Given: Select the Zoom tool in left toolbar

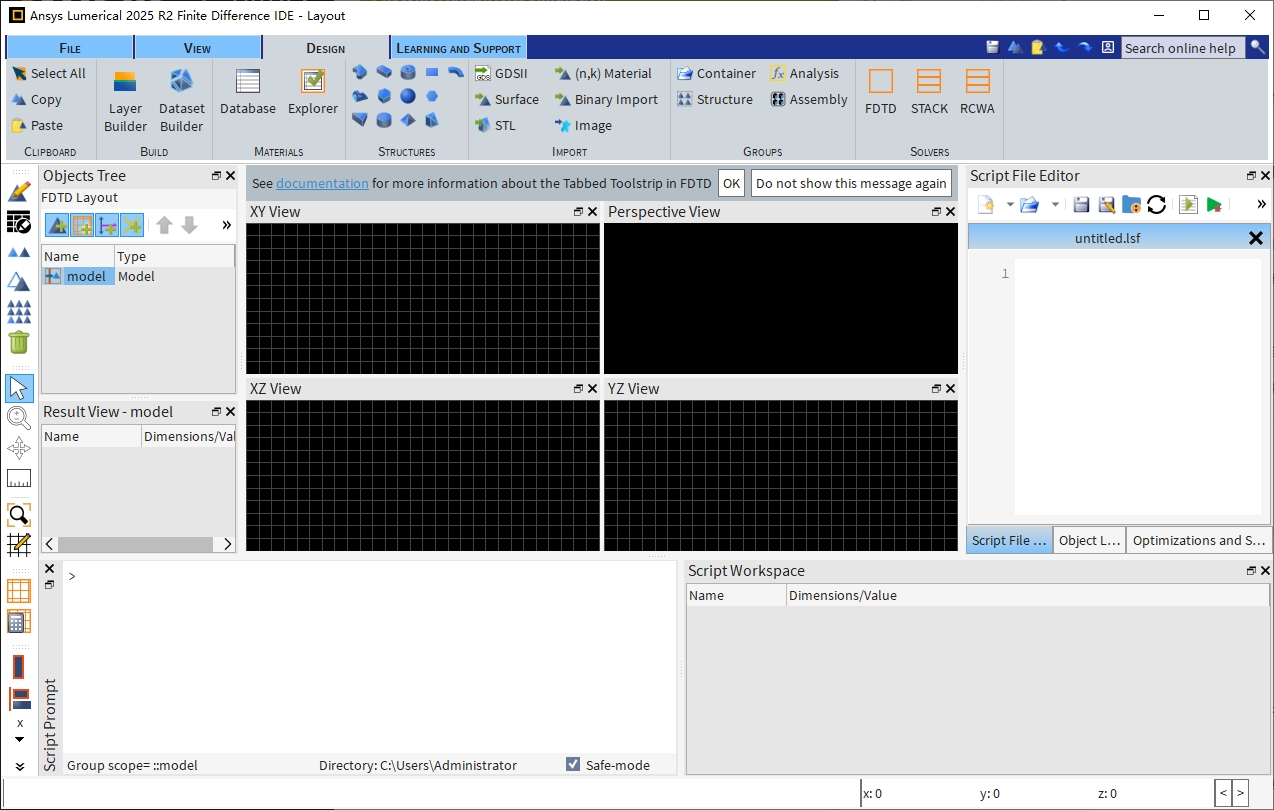Looking at the screenshot, I should click(19, 418).
